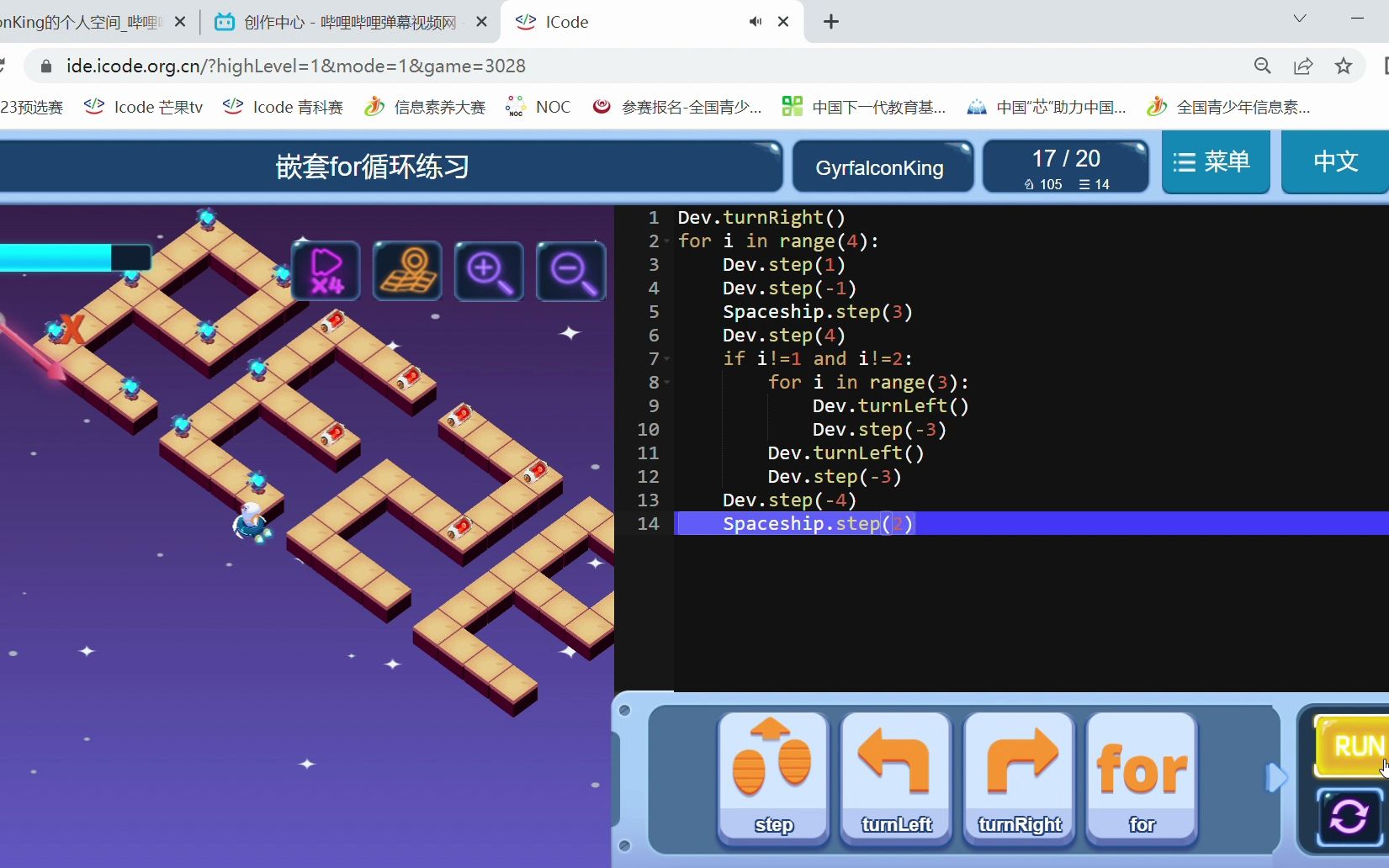Switch language via 中文 button
This screenshot has width=1389, height=868.
pyautogui.click(x=1335, y=161)
